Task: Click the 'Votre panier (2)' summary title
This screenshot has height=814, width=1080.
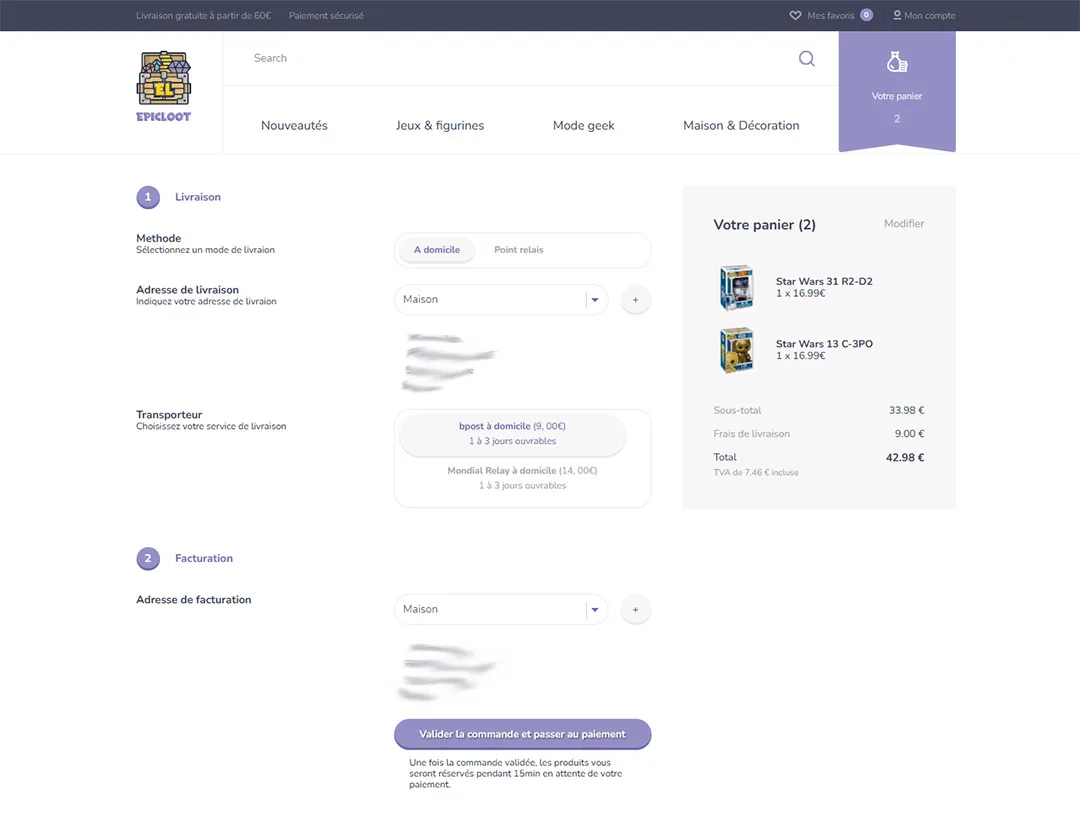Action: click(765, 225)
